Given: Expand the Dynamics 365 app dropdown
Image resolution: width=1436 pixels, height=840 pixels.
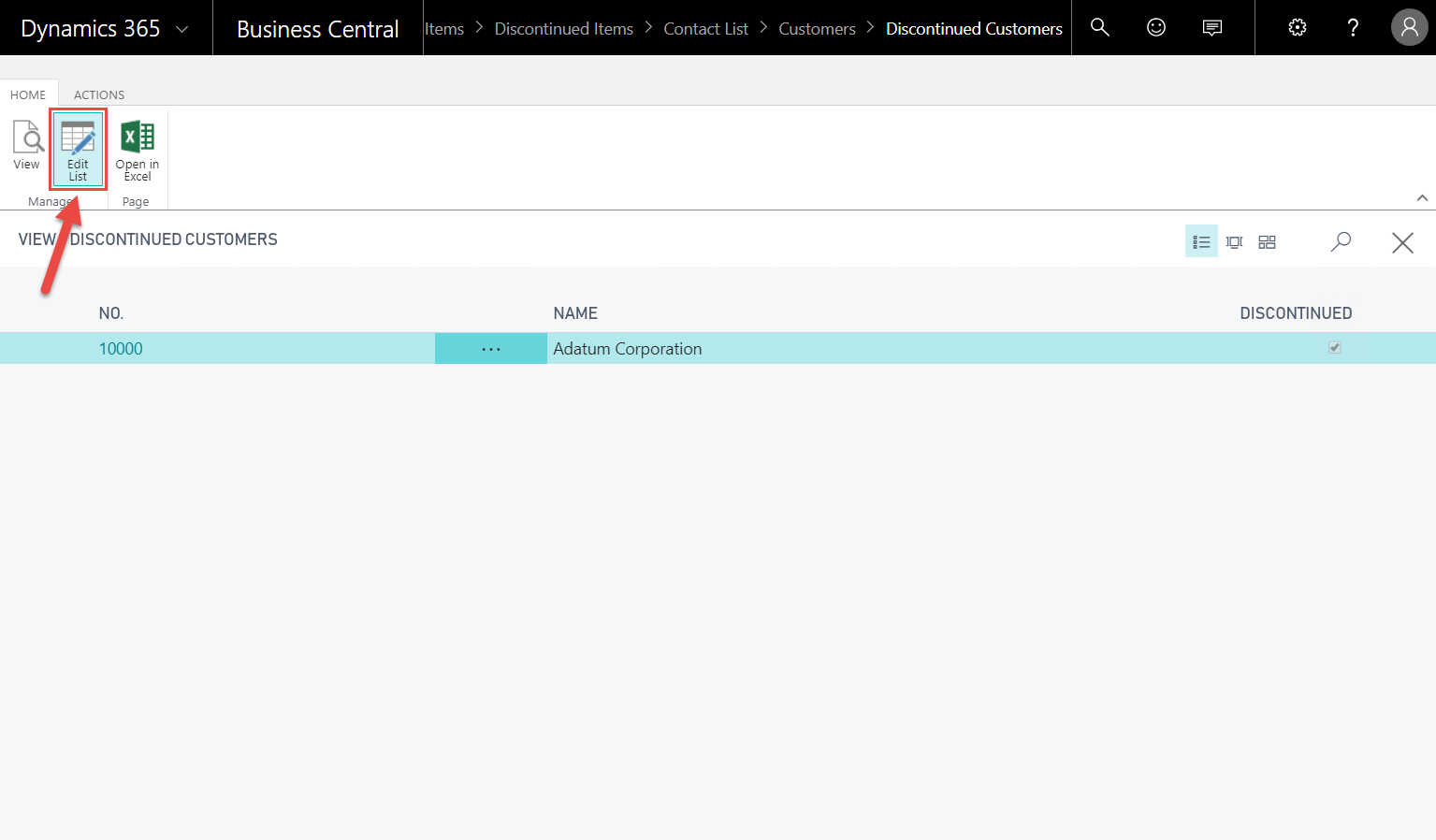Looking at the screenshot, I should point(182,29).
